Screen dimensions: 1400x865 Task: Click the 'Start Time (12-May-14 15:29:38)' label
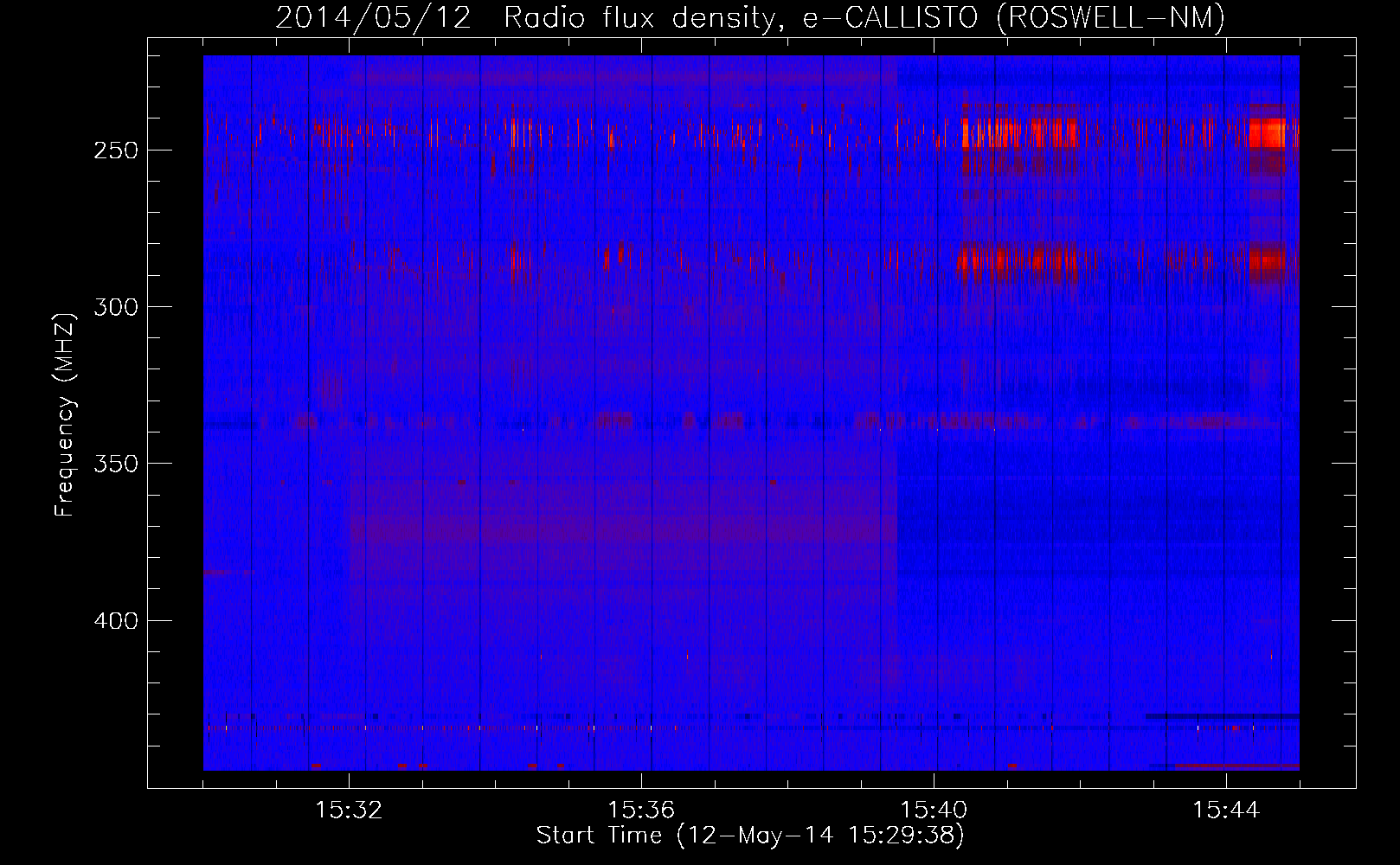(750, 836)
